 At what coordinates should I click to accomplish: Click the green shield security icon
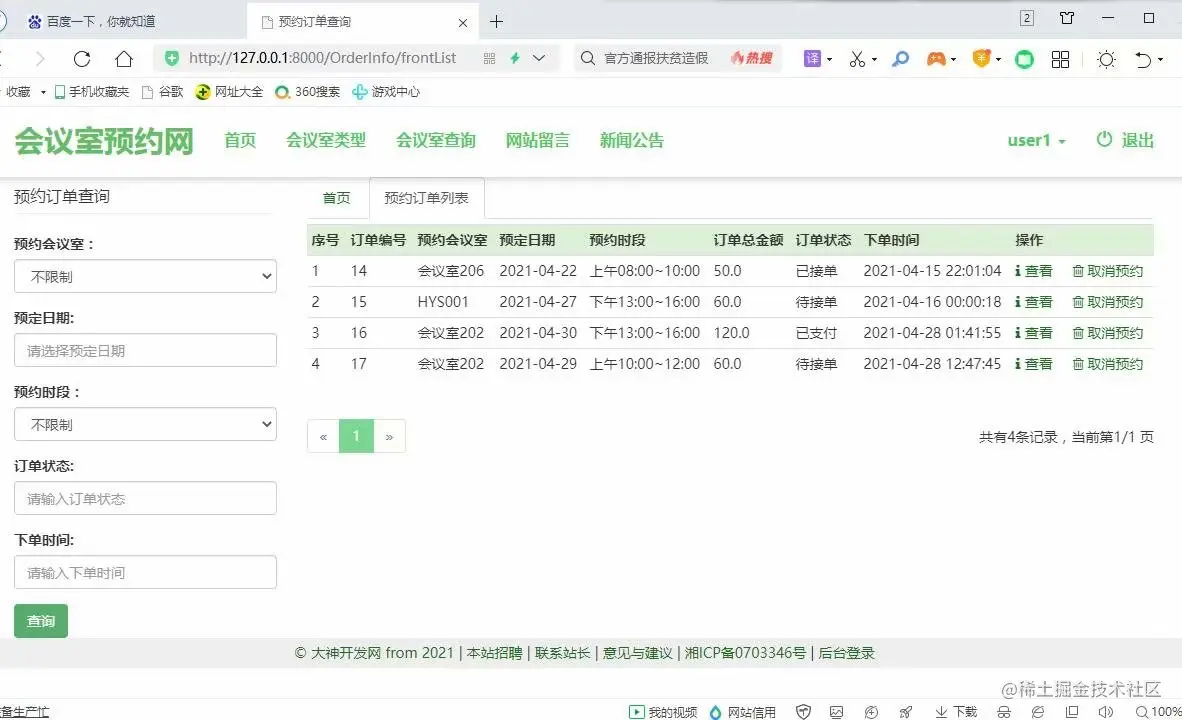(x=172, y=58)
